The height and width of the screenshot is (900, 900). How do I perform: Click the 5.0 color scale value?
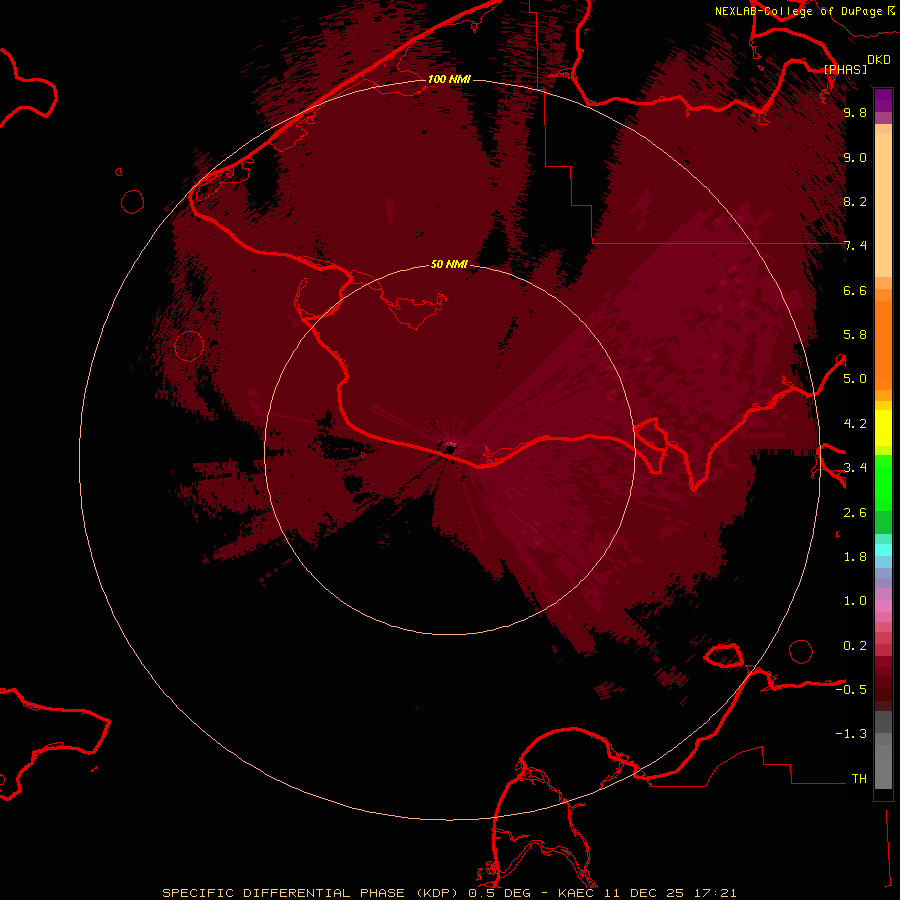pos(855,379)
